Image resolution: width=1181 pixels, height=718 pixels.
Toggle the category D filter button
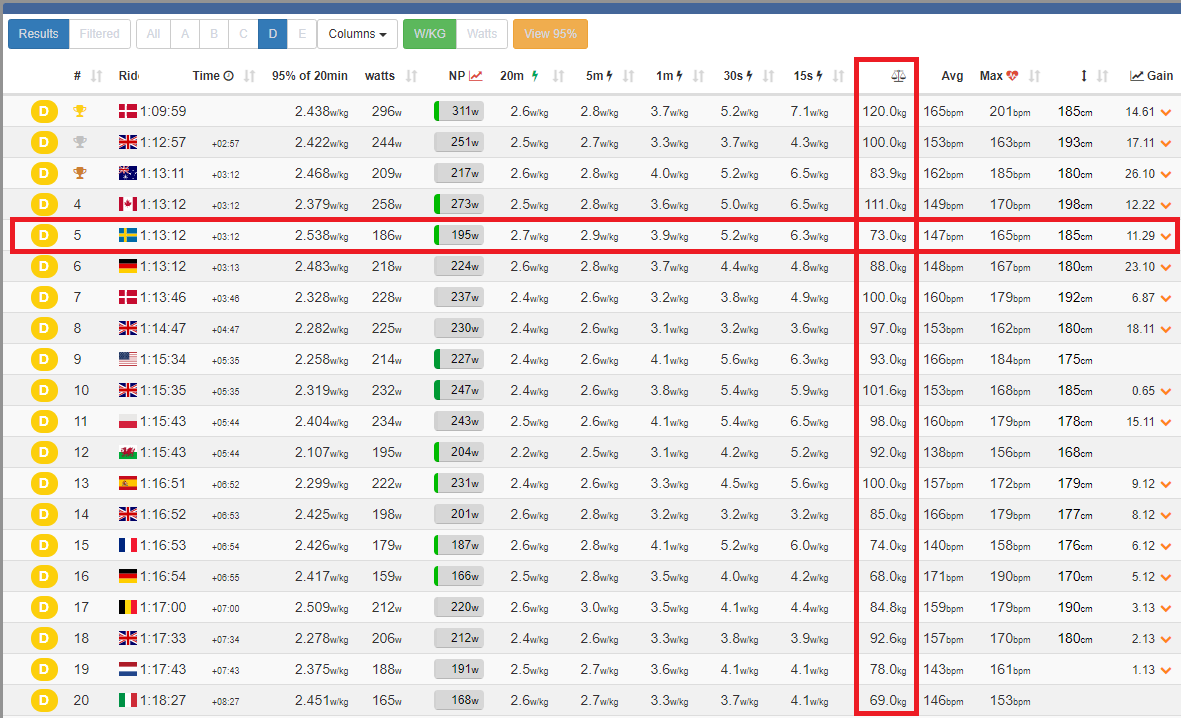[x=272, y=34]
